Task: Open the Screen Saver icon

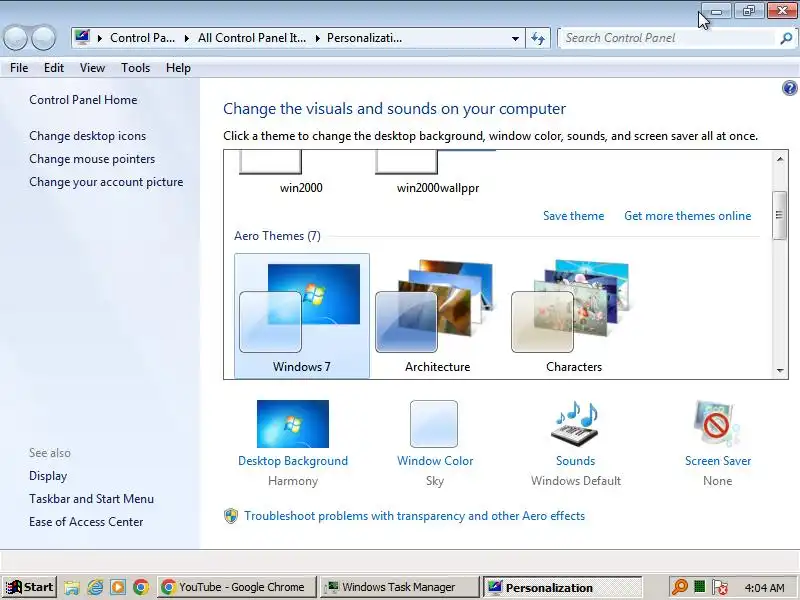Action: click(717, 424)
